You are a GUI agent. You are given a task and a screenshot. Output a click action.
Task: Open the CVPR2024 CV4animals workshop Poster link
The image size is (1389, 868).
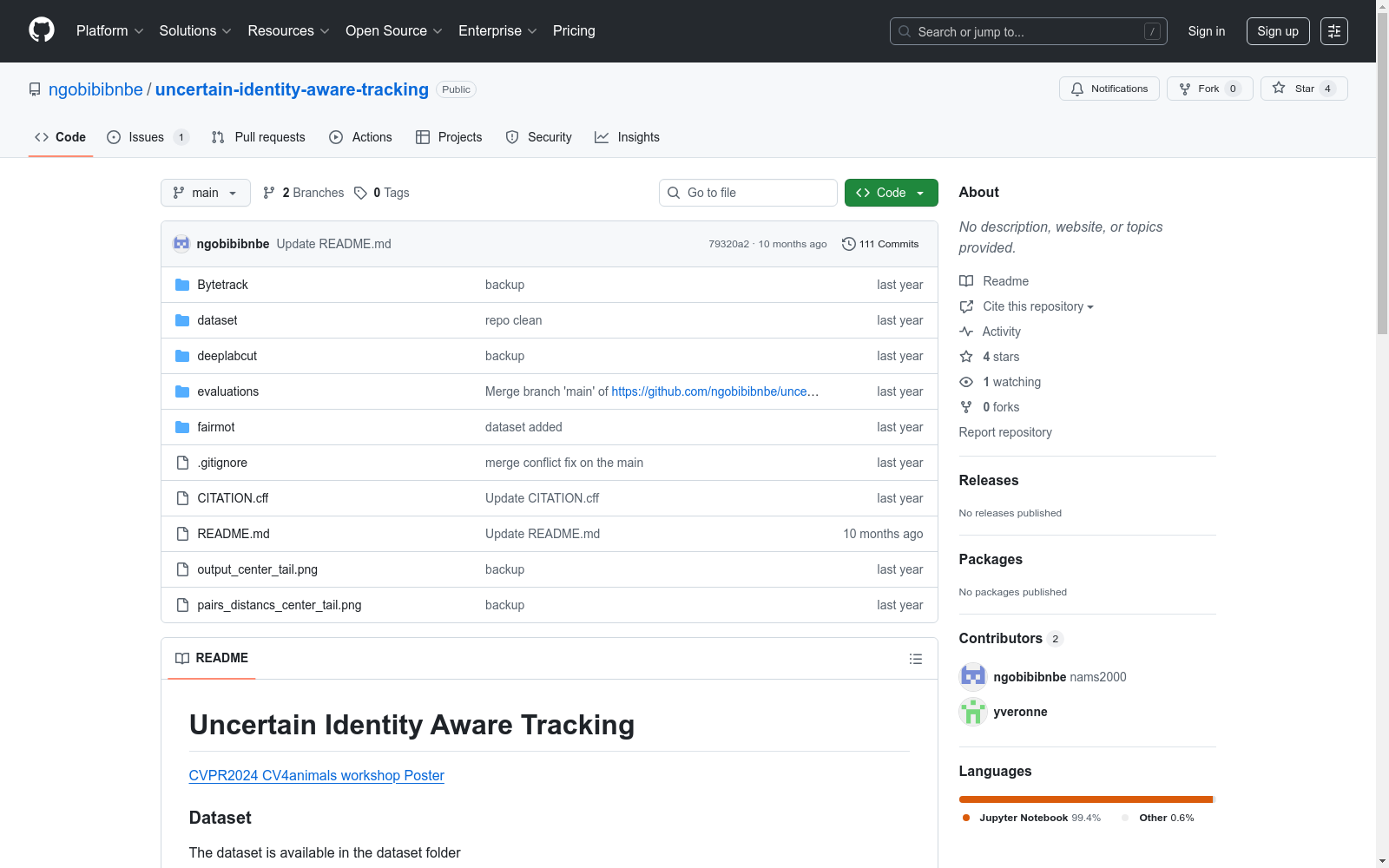tap(317, 775)
